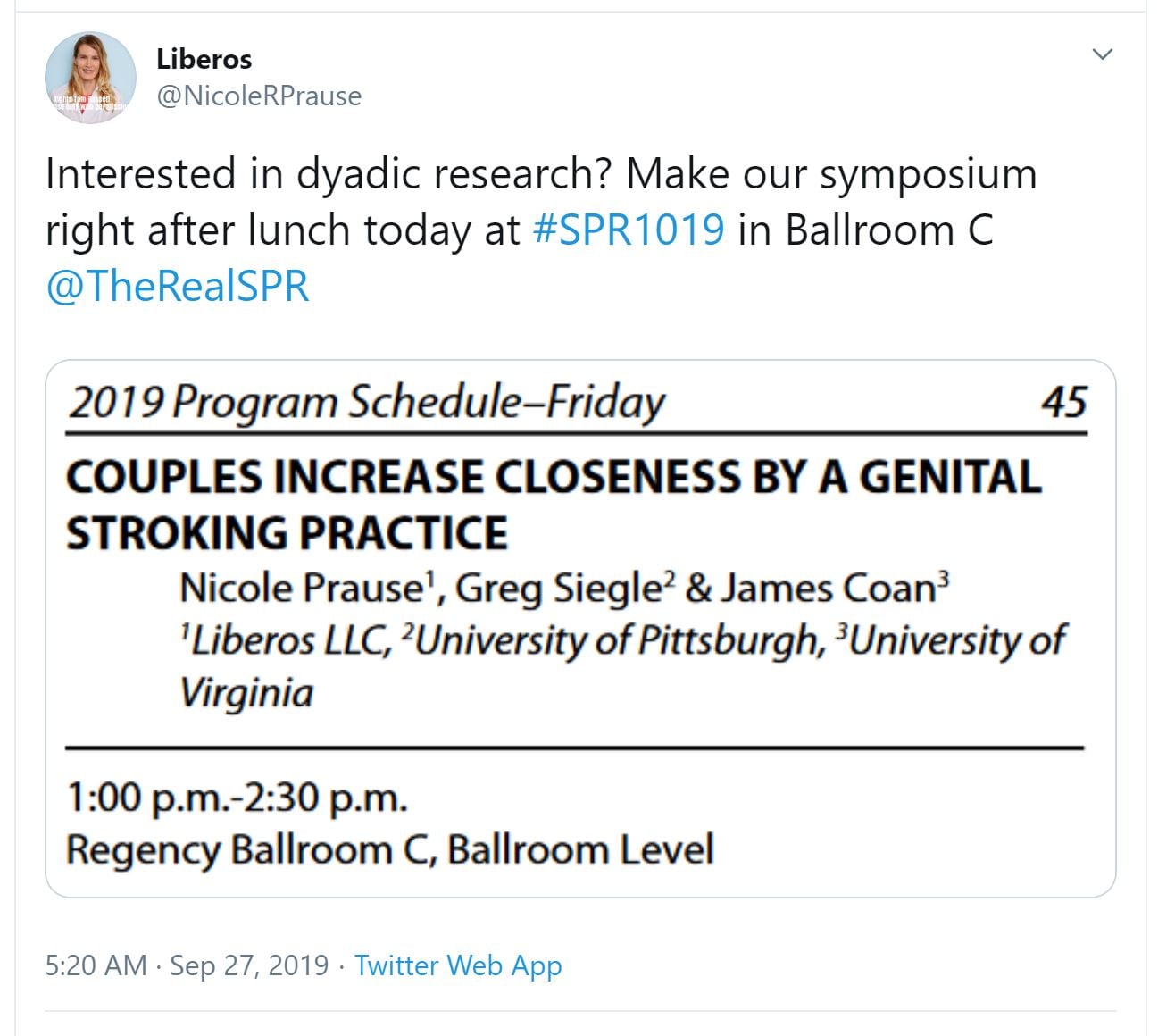Viewport: 1158px width, 1036px height.
Task: Click the 5:20 AM tweet timestamp
Action: point(96,965)
